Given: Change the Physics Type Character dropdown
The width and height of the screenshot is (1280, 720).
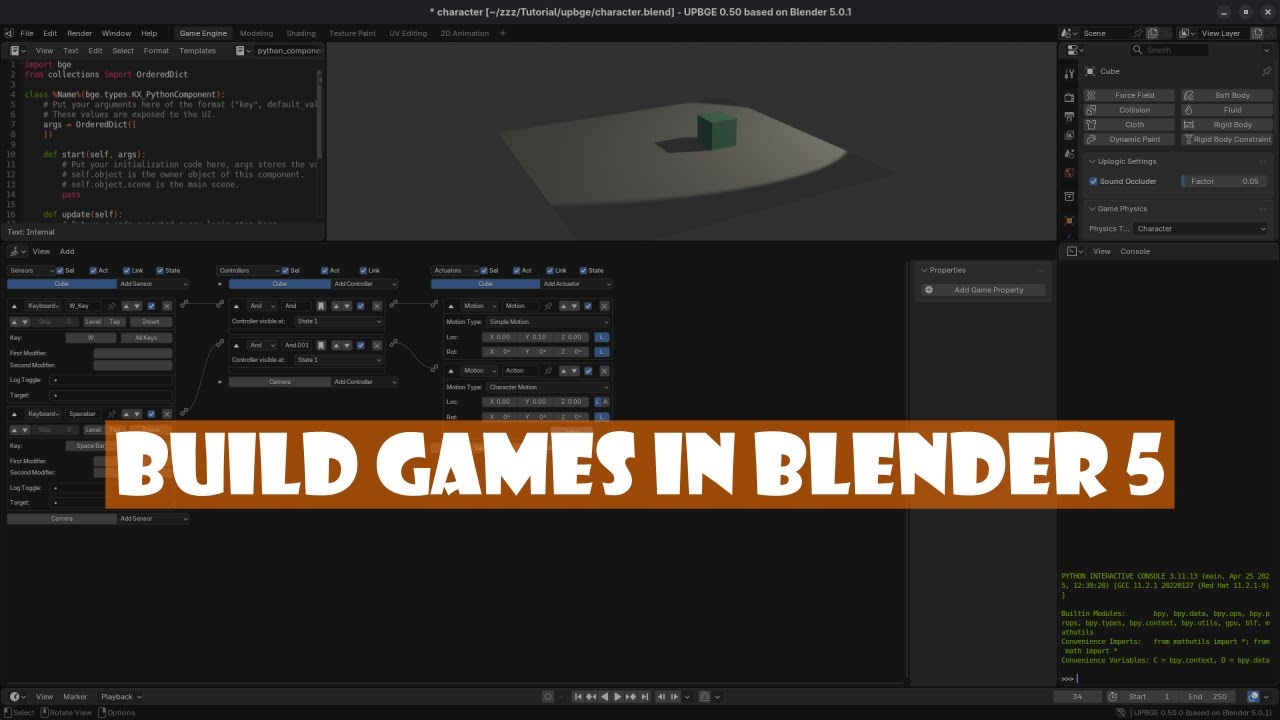Looking at the screenshot, I should [x=1201, y=229].
